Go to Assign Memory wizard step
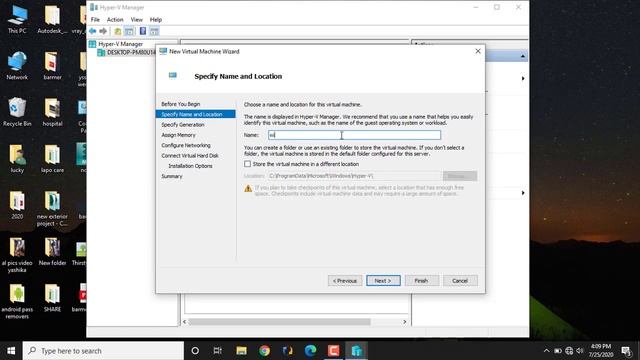This screenshot has height=360, width=640. point(178,135)
